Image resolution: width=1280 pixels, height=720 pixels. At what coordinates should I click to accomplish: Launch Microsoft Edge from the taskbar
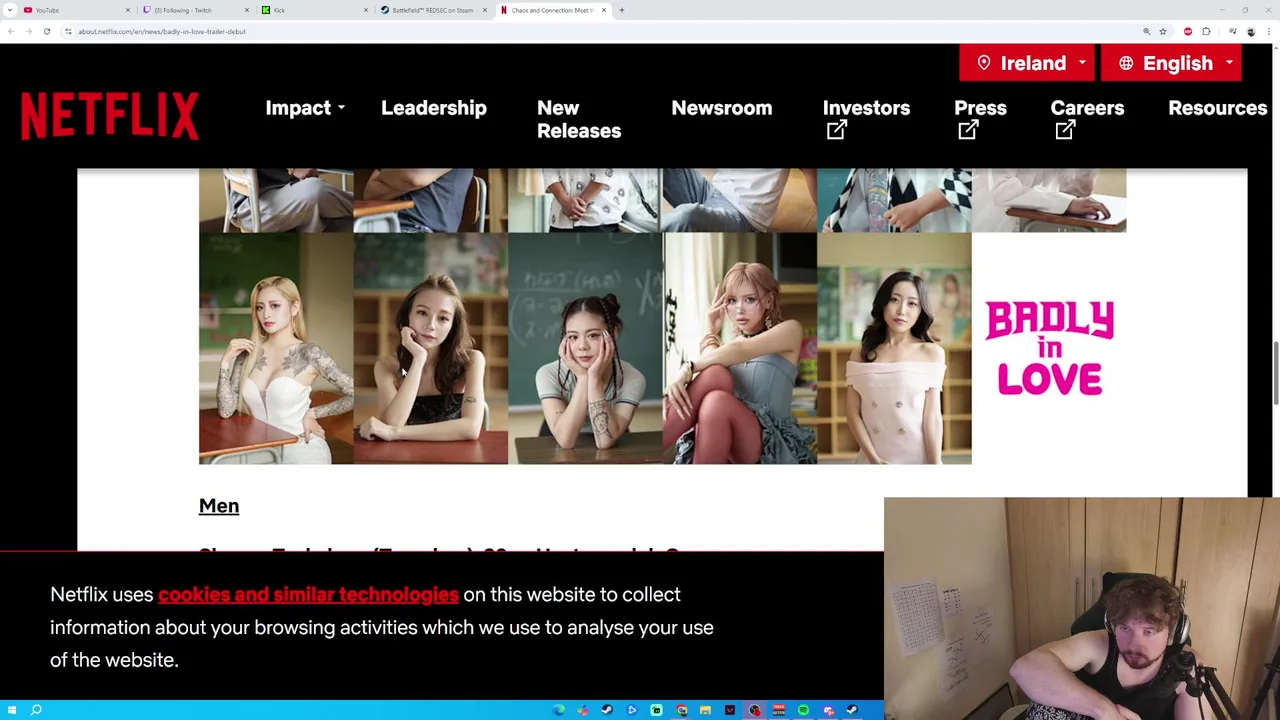click(558, 710)
